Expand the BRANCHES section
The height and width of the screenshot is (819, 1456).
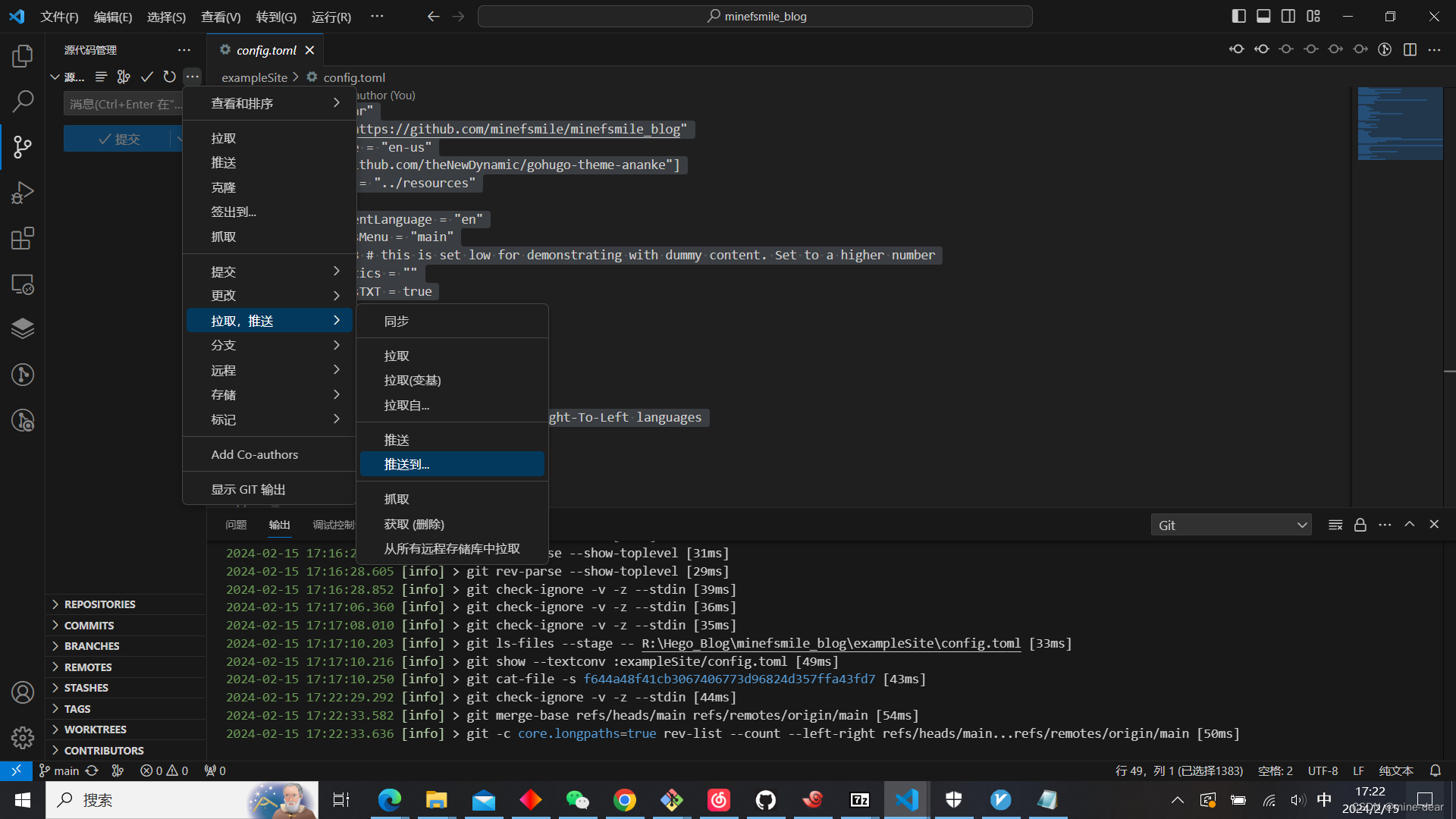(92, 646)
